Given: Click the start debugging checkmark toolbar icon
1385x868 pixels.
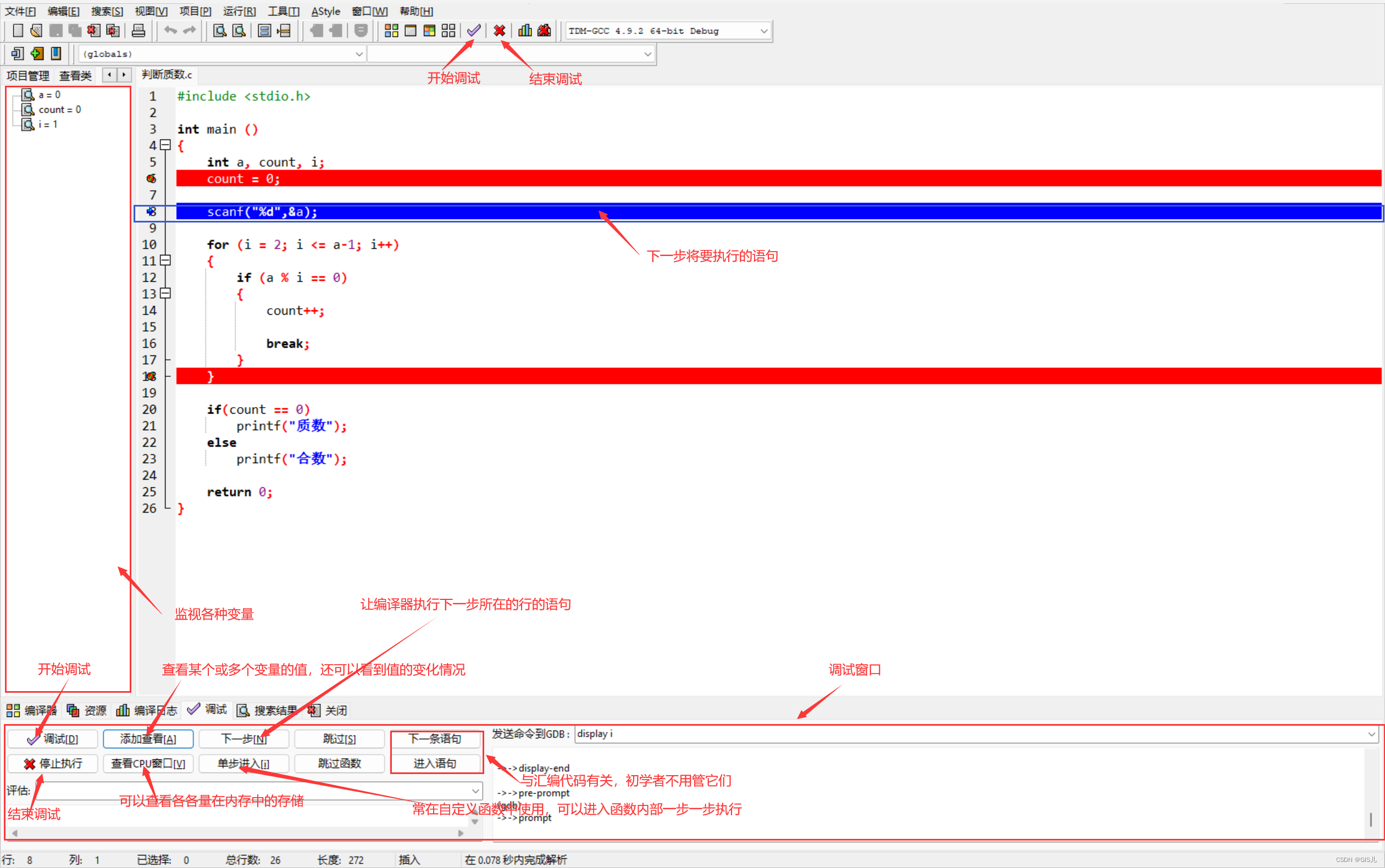Looking at the screenshot, I should tap(474, 30).
